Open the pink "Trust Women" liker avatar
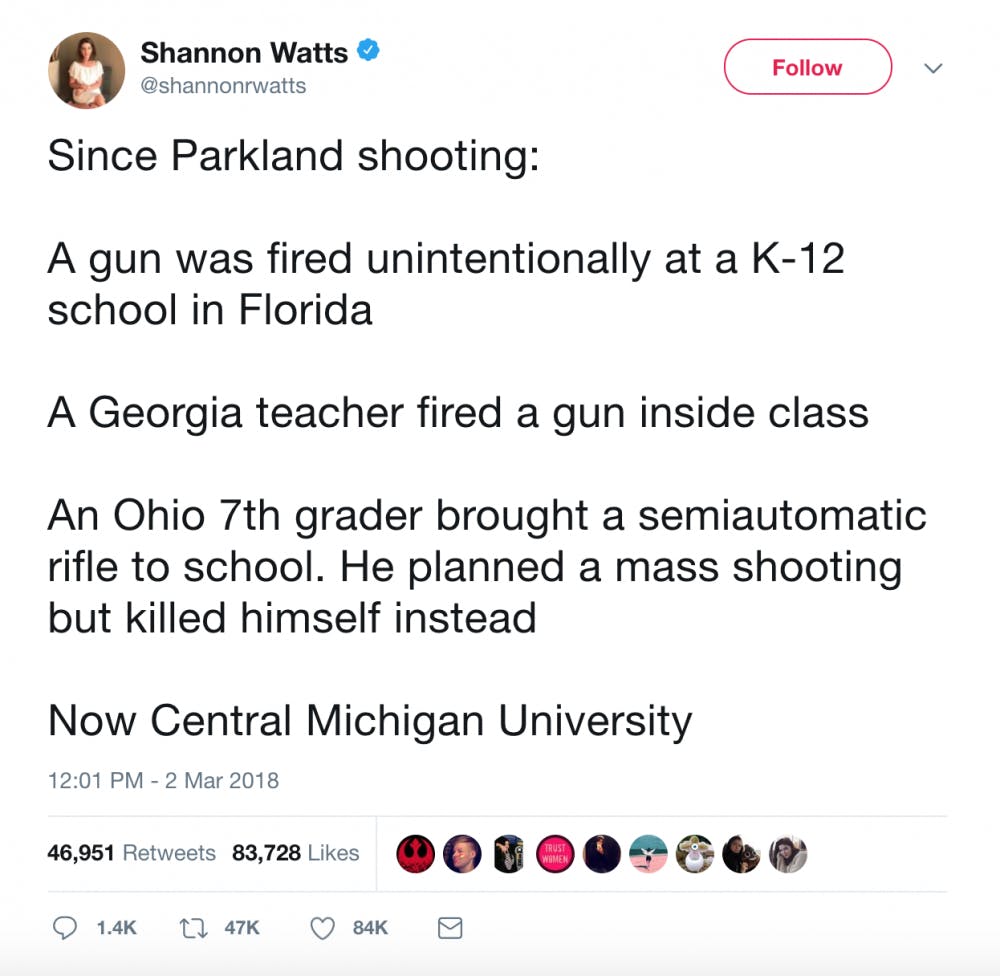Viewport: 1000px width, 976px height. coord(556,853)
